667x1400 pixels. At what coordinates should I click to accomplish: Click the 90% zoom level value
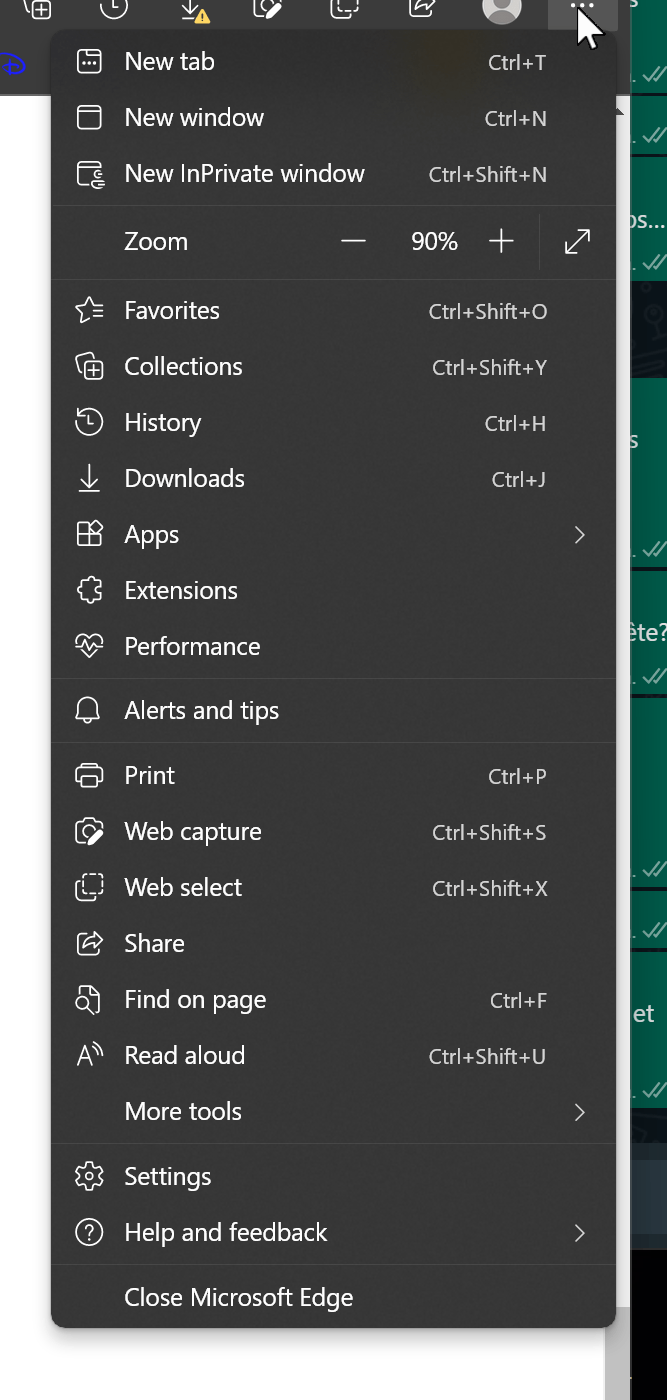(434, 242)
